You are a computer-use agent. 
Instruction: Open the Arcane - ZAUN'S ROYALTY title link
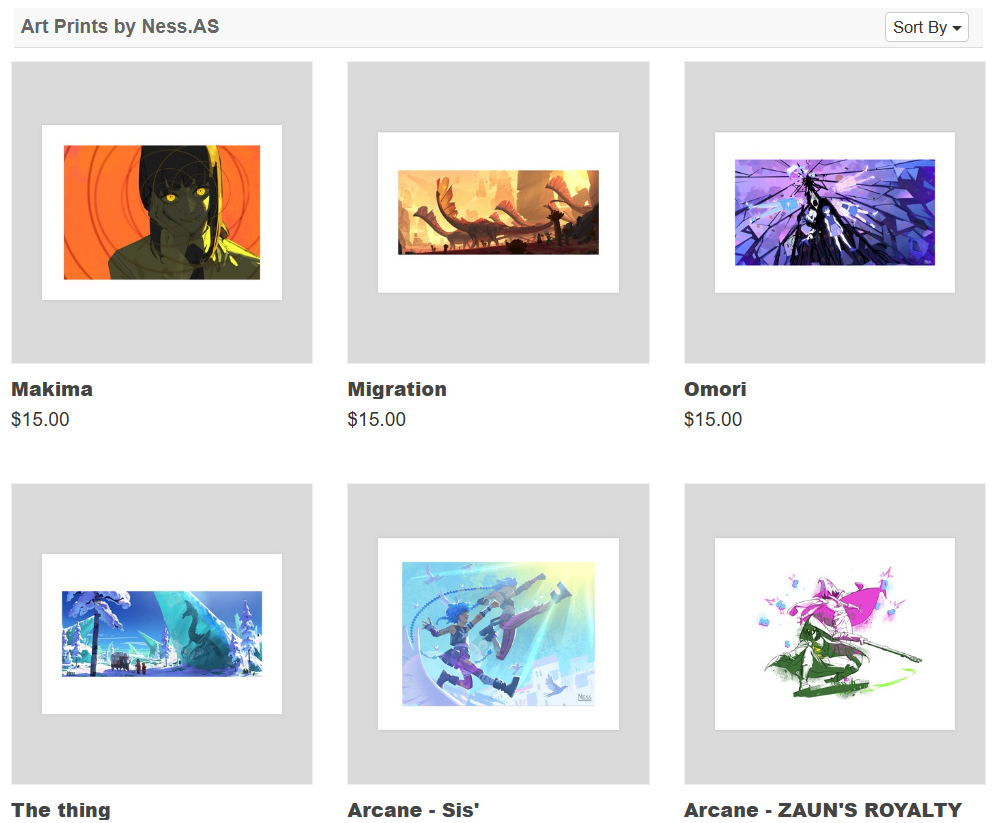[823, 810]
